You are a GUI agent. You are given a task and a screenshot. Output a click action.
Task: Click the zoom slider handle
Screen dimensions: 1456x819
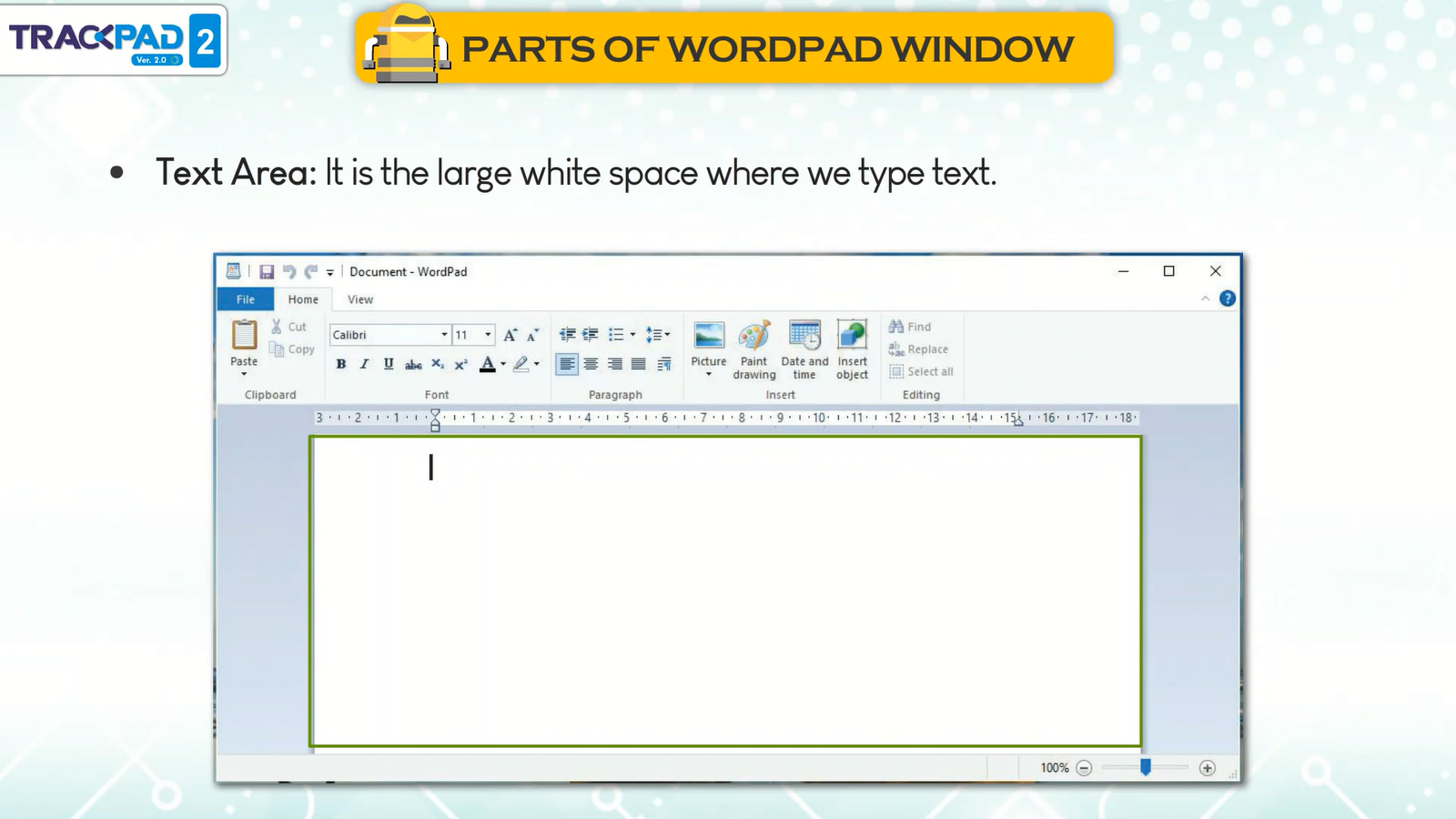coord(1146,767)
